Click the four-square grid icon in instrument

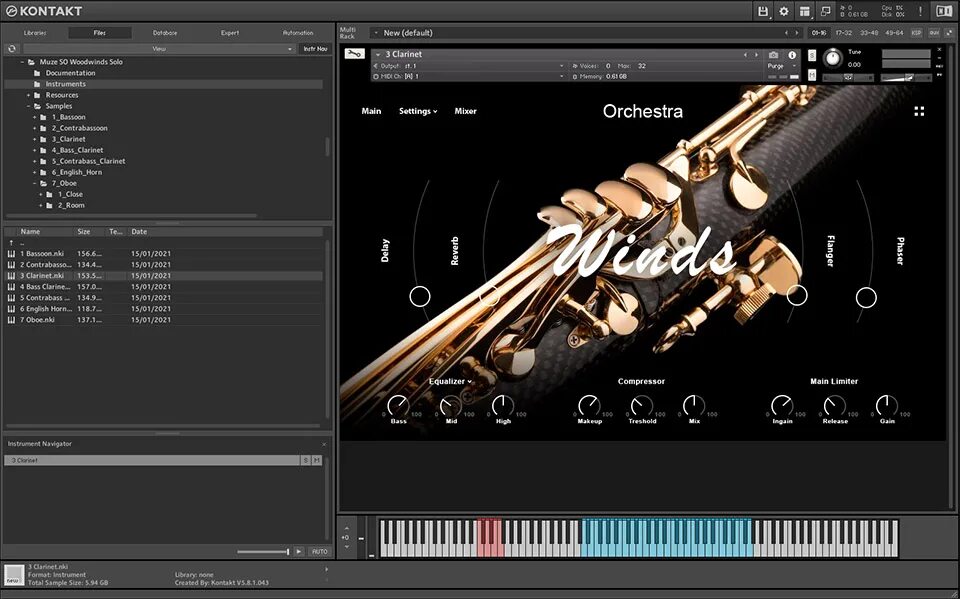pos(919,111)
